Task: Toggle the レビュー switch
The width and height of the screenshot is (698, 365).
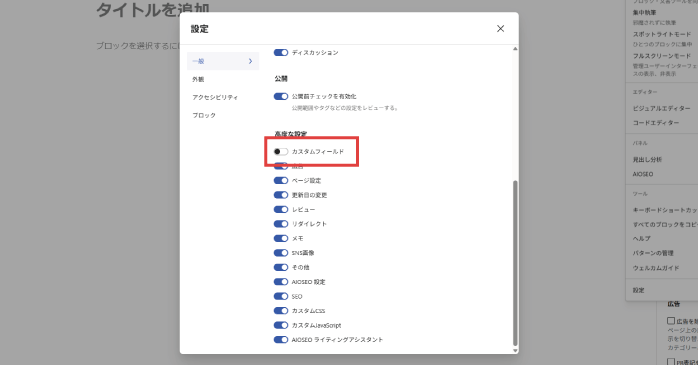Action: pyautogui.click(x=281, y=209)
